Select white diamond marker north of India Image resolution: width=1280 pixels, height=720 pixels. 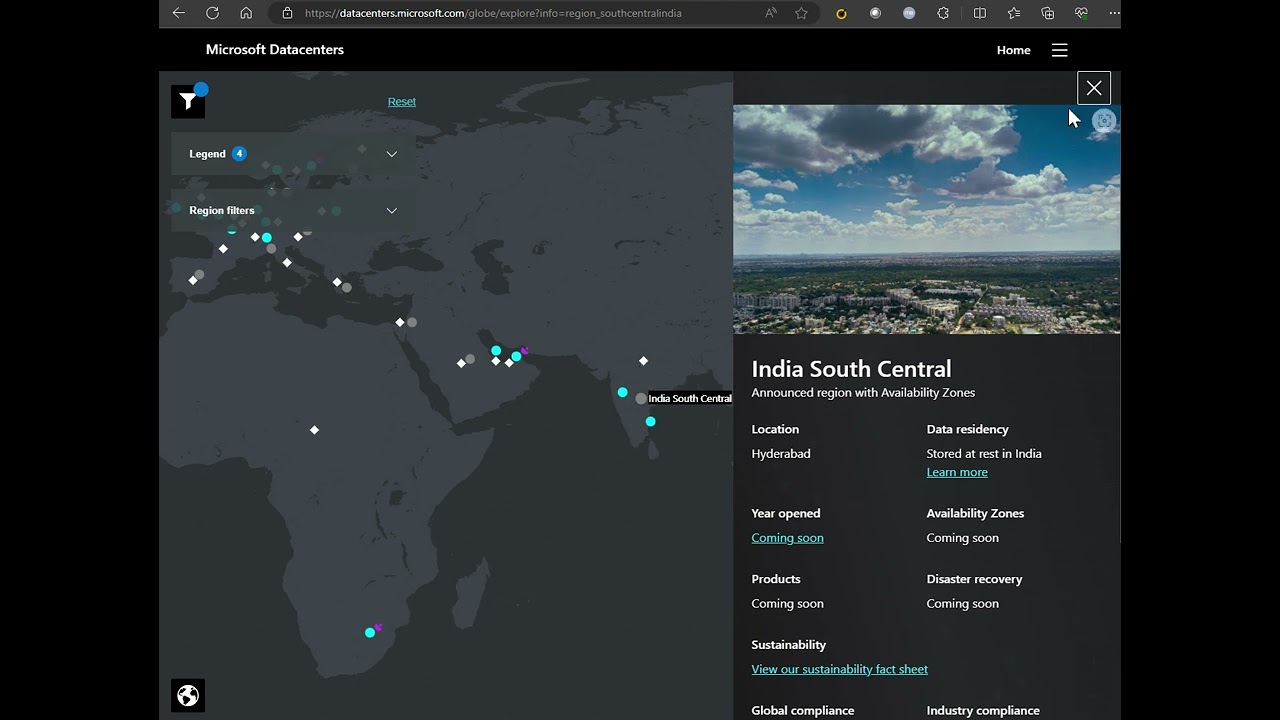643,360
